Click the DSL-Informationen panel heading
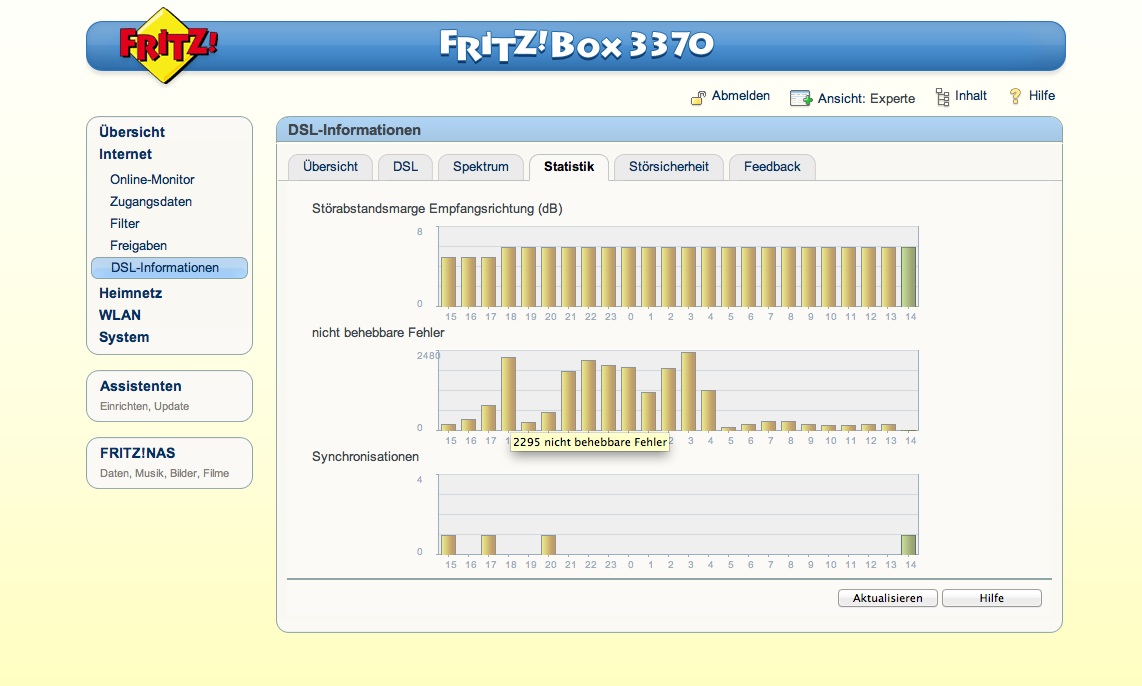This screenshot has height=686, width=1142. tap(355, 130)
